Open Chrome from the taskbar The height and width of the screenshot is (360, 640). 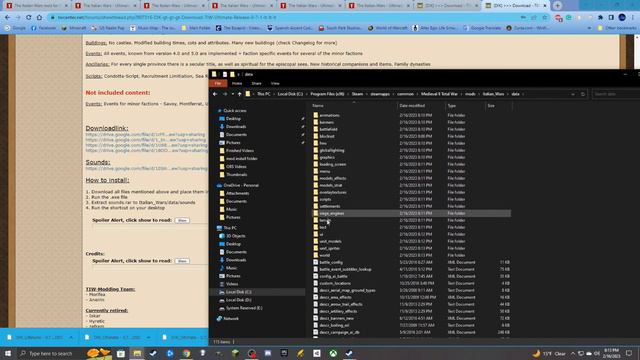[186, 353]
